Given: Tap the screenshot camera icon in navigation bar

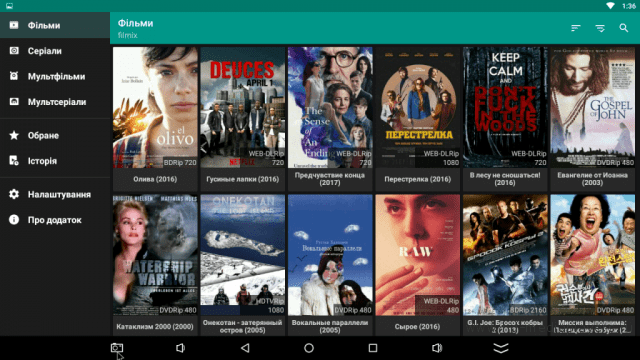Looking at the screenshot, I should pyautogui.click(x=117, y=348).
